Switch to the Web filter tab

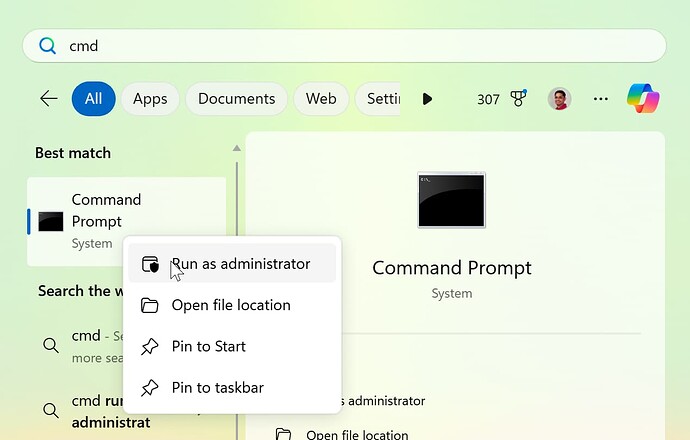(x=321, y=99)
